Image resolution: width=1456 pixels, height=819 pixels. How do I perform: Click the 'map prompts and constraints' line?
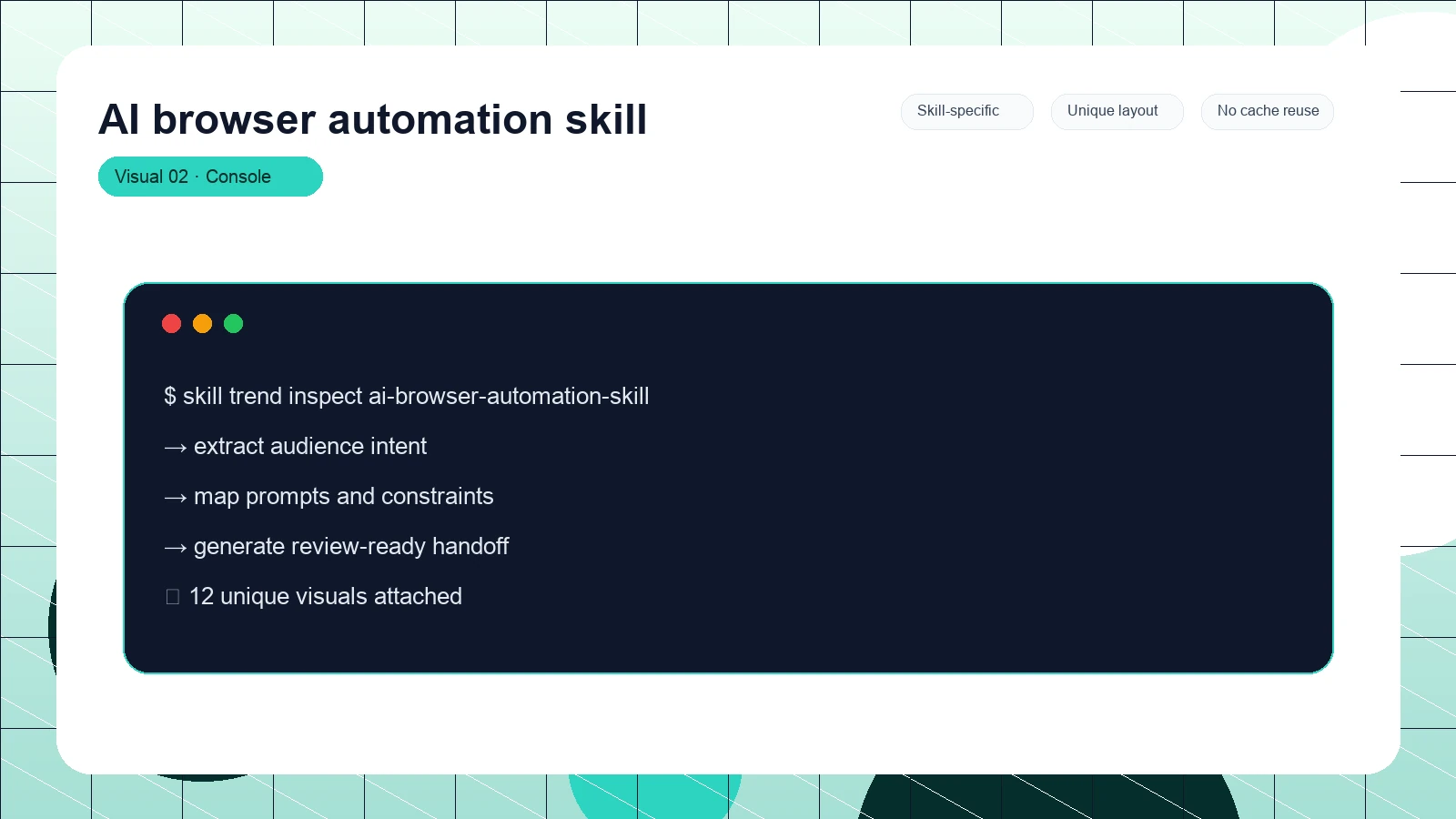tap(329, 496)
